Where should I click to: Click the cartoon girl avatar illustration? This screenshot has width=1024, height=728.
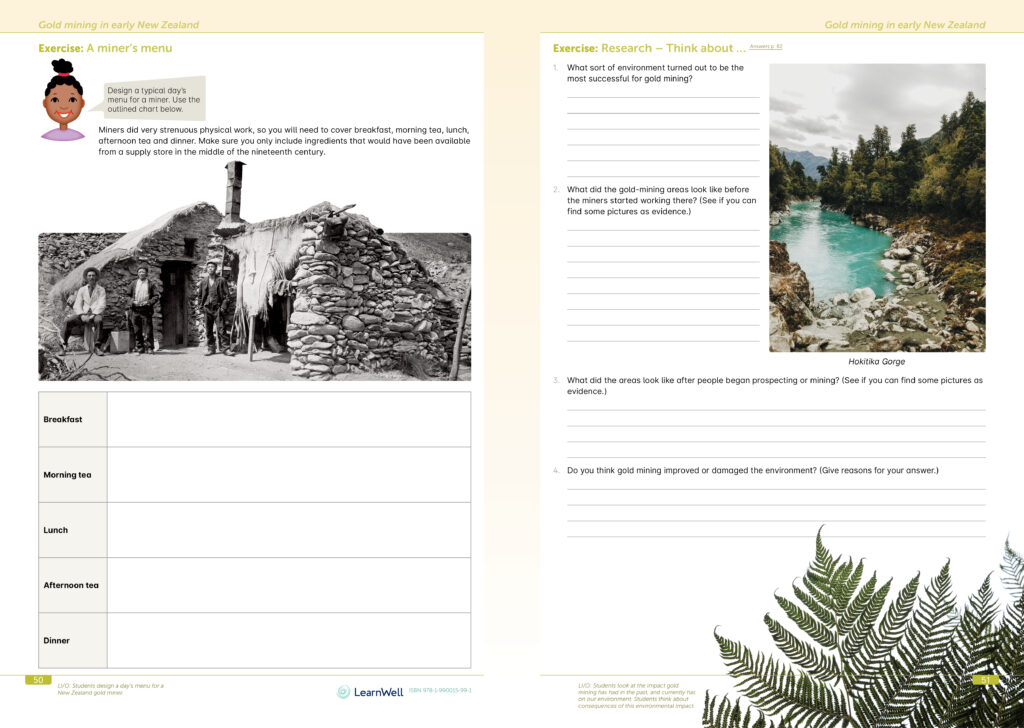click(63, 100)
